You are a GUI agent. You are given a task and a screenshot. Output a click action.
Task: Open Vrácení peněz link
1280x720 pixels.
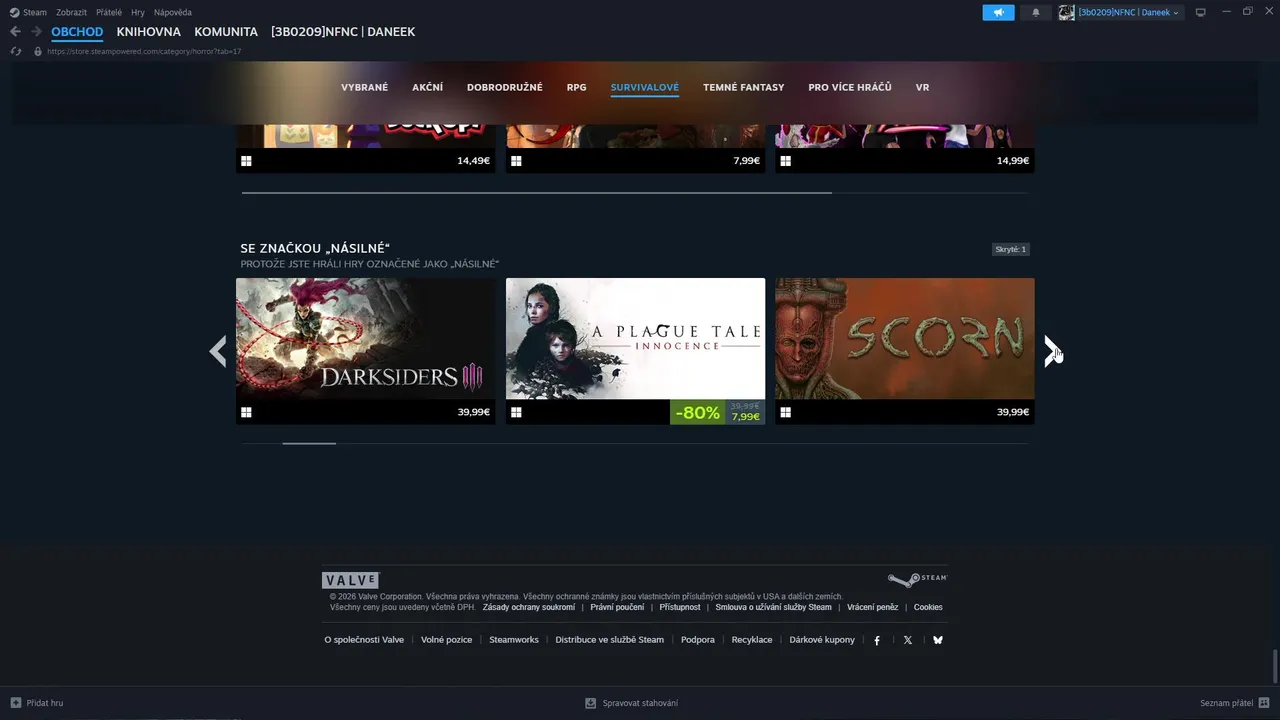(x=872, y=607)
